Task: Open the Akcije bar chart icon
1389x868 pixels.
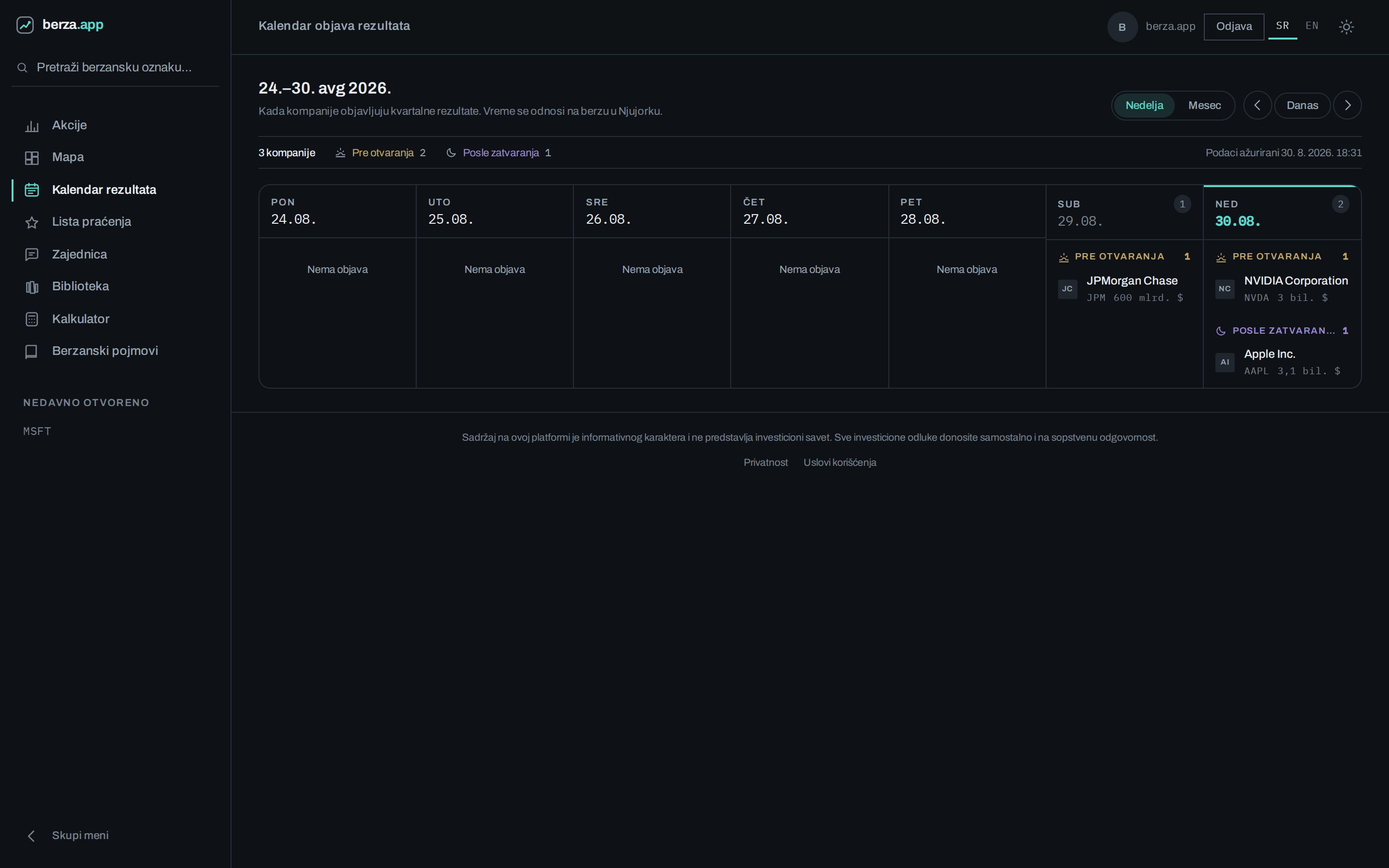Action: point(31,126)
